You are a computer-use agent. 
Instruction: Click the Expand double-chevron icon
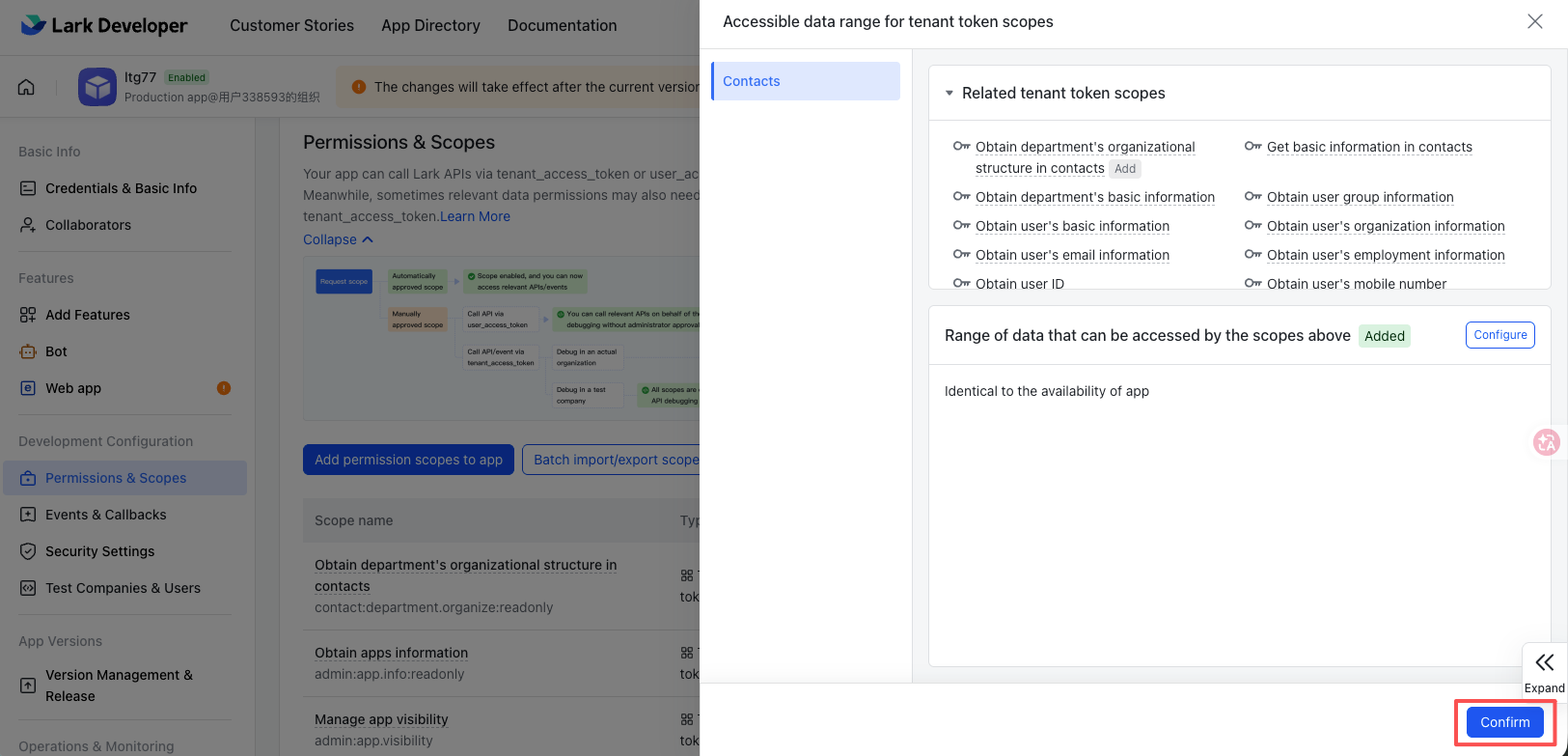pos(1544,662)
